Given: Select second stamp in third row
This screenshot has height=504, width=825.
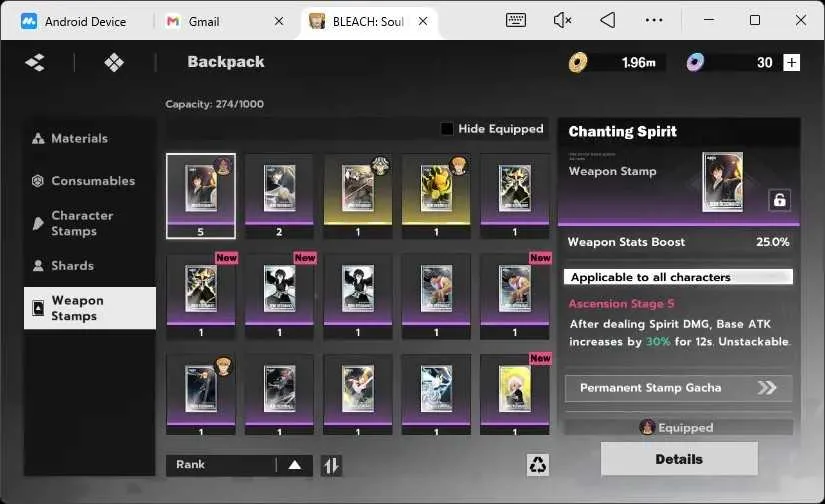Looking at the screenshot, I should tap(279, 394).
